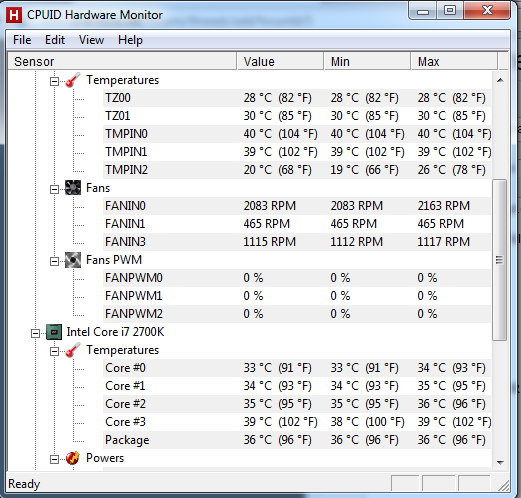
Task: Collapse the Fans tree node
Action: click(54, 189)
